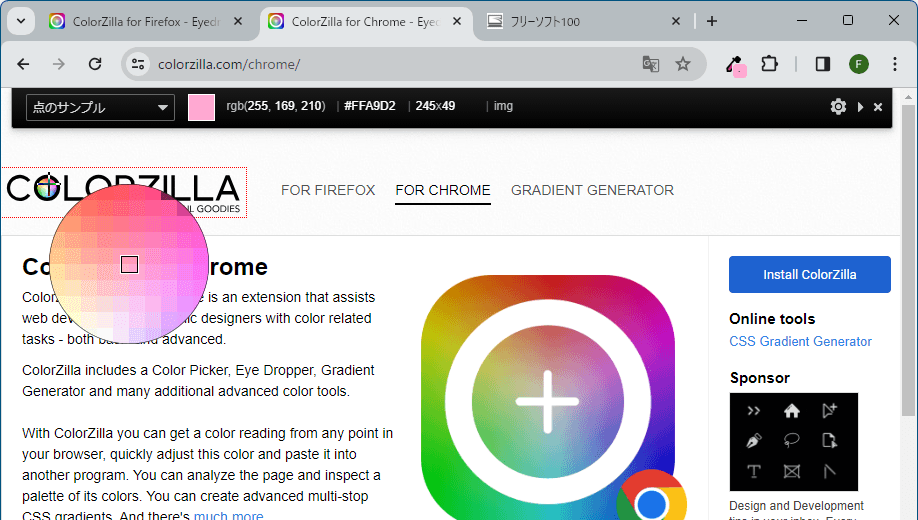Pick the center pixel in magnifier
Viewport: 918px width, 520px height.
pos(129,265)
